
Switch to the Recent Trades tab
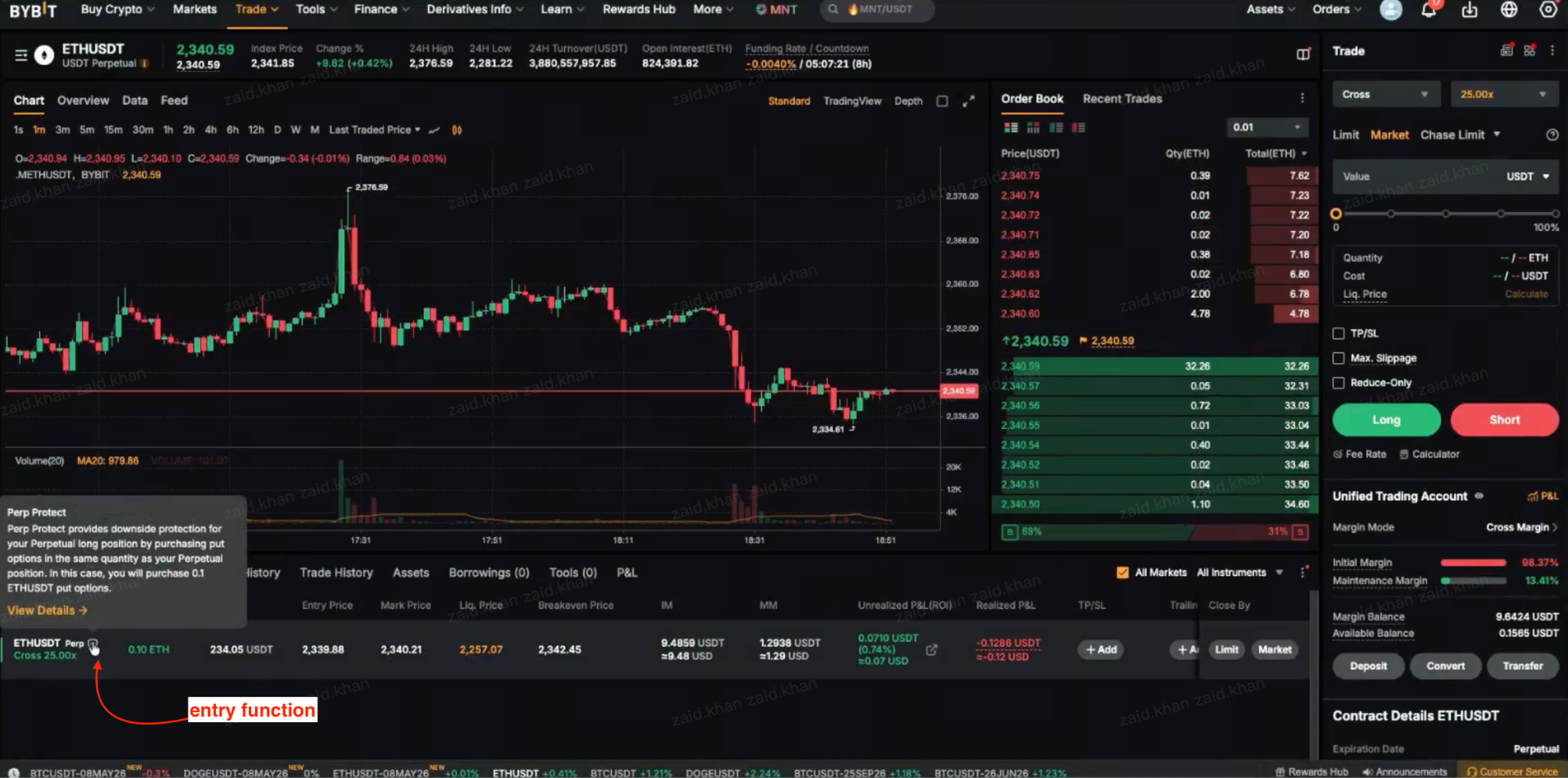click(x=1122, y=99)
